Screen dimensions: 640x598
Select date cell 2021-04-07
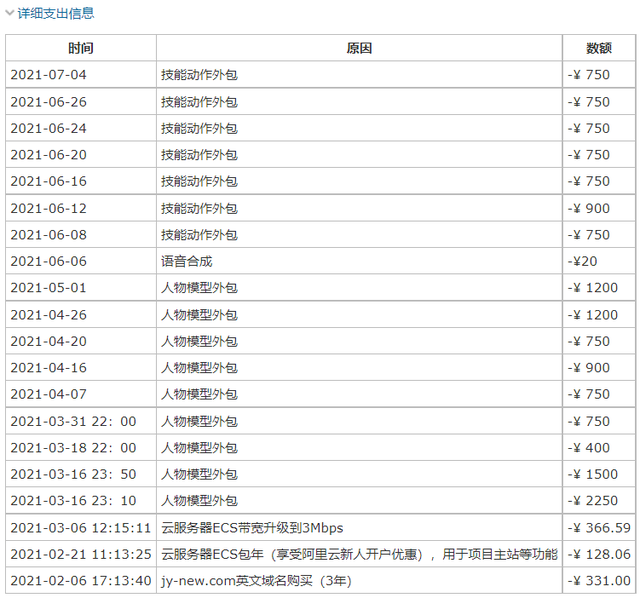coord(81,394)
